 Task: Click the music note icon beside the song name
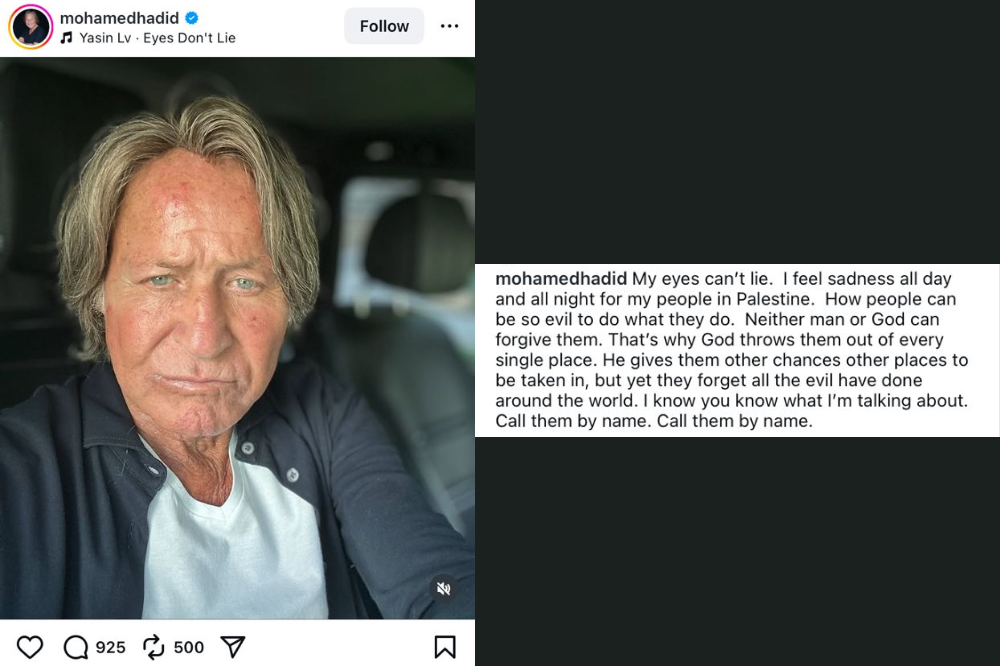[65, 38]
